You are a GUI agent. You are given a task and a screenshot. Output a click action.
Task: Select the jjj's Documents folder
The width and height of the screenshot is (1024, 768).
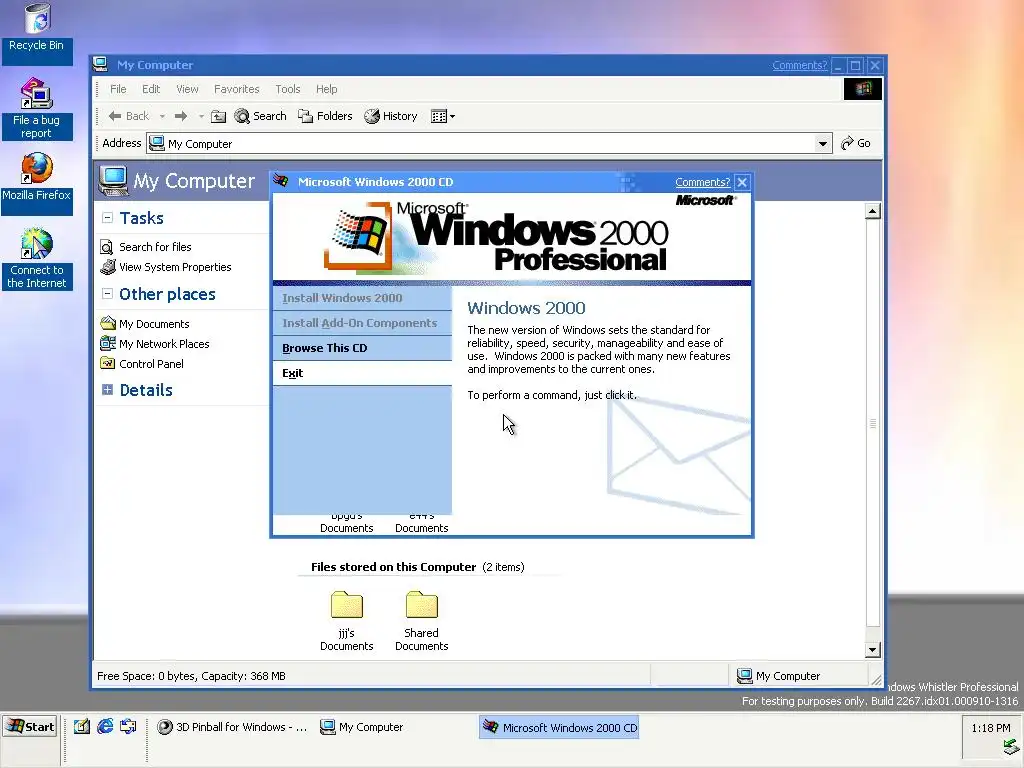347,620
